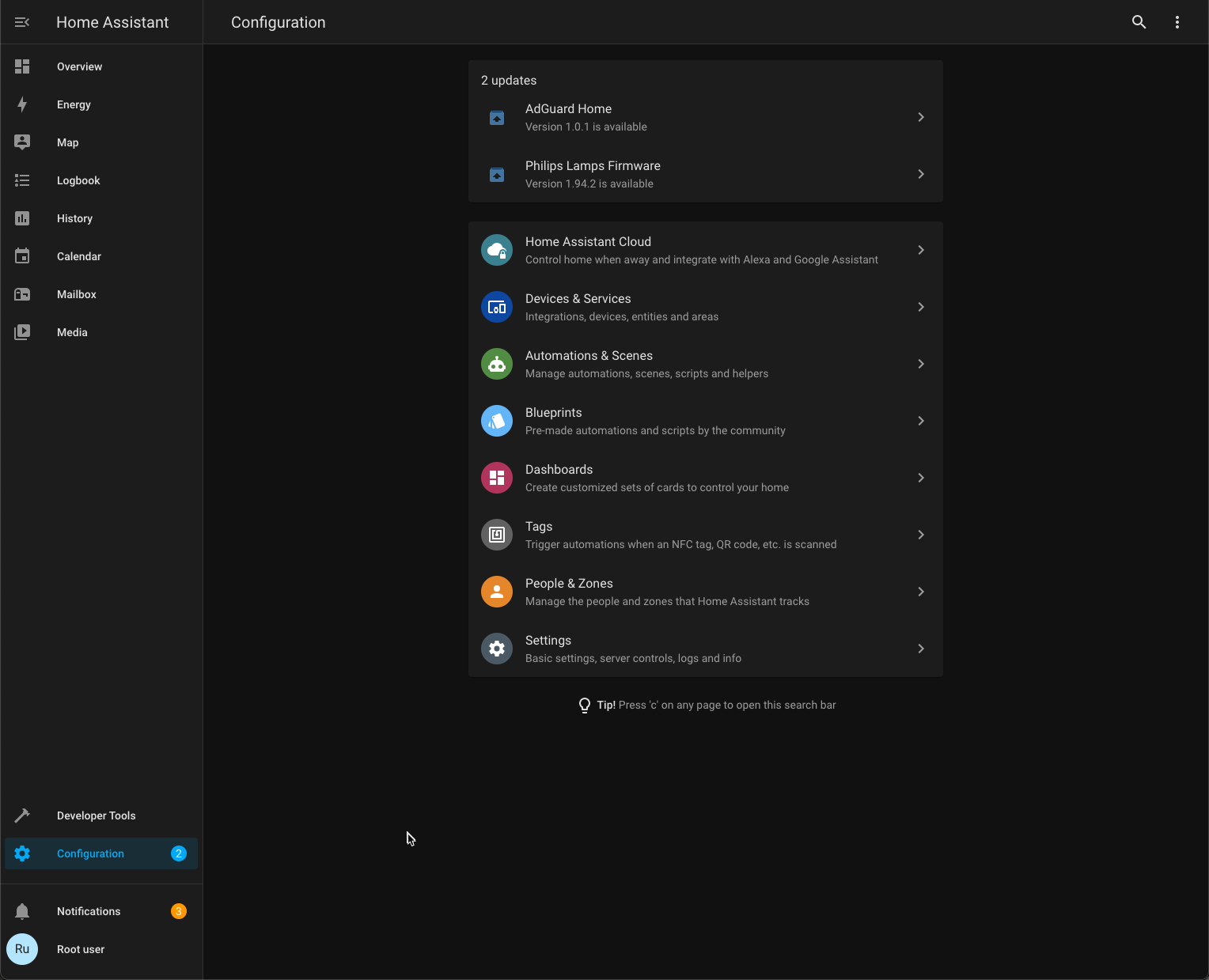This screenshot has height=980, width=1209.
Task: Click the Map icon in the sidebar
Action: [x=22, y=142]
